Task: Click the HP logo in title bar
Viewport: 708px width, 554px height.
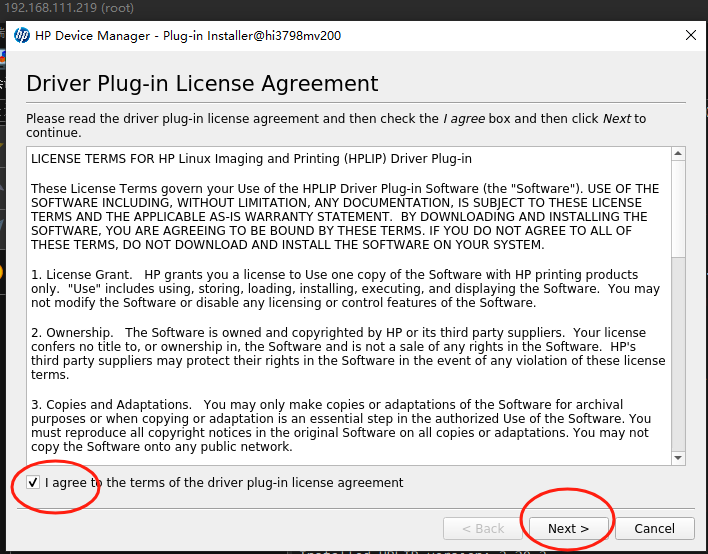Action: [x=22, y=35]
